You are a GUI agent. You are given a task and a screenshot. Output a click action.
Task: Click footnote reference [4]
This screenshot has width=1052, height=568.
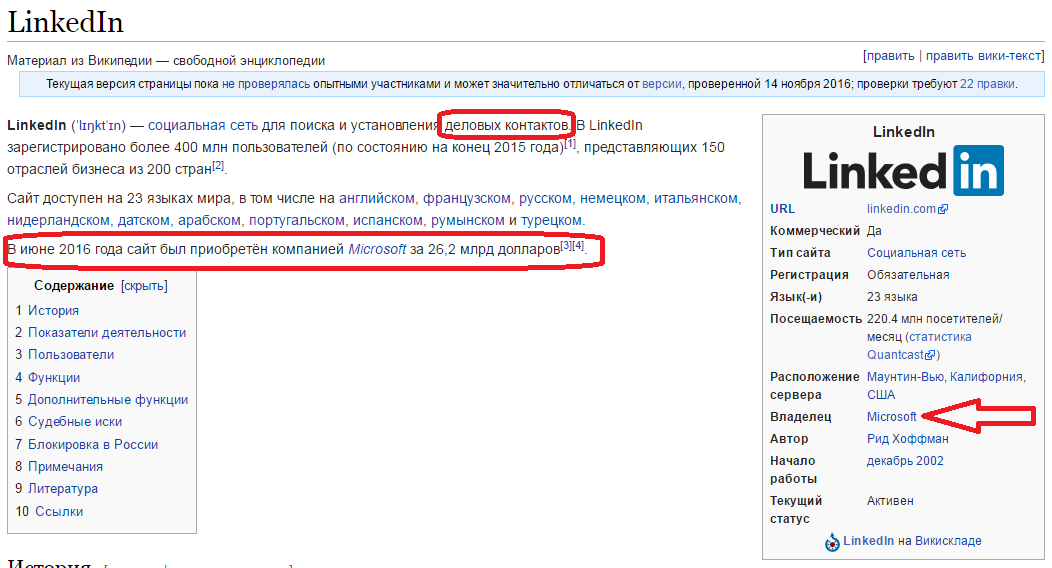(578, 245)
